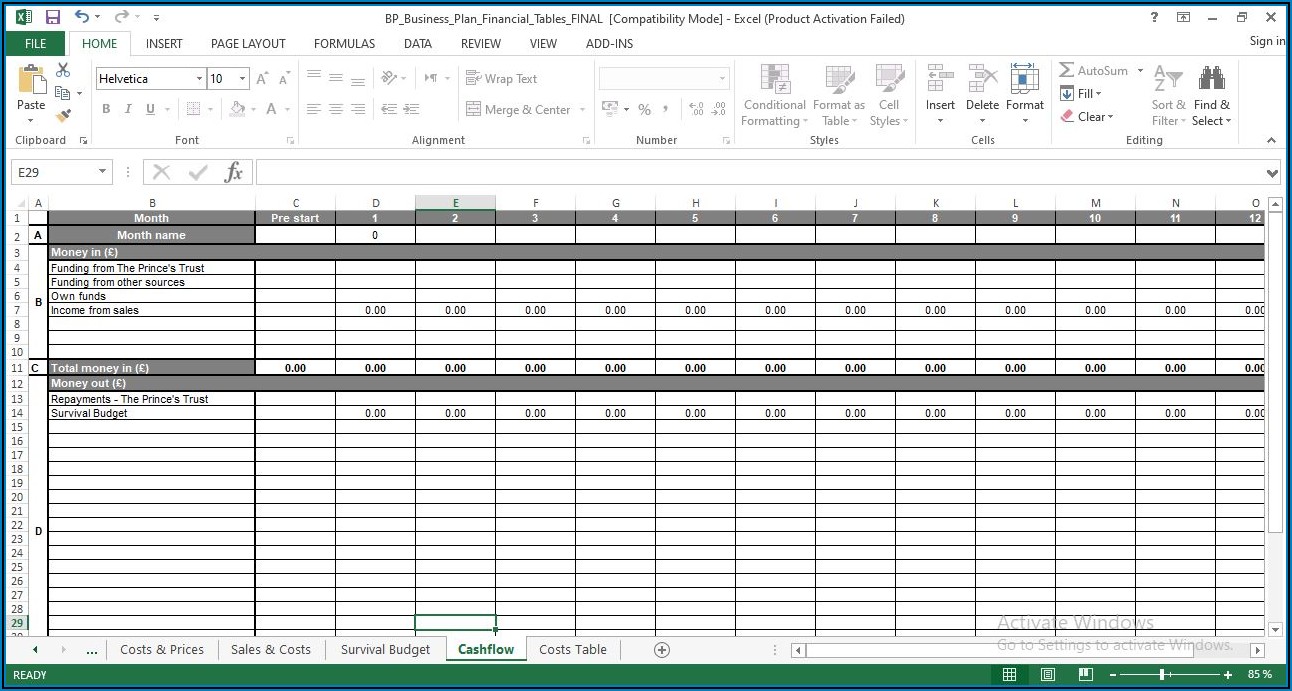Open the Survival Budget sheet tab

pyautogui.click(x=385, y=650)
